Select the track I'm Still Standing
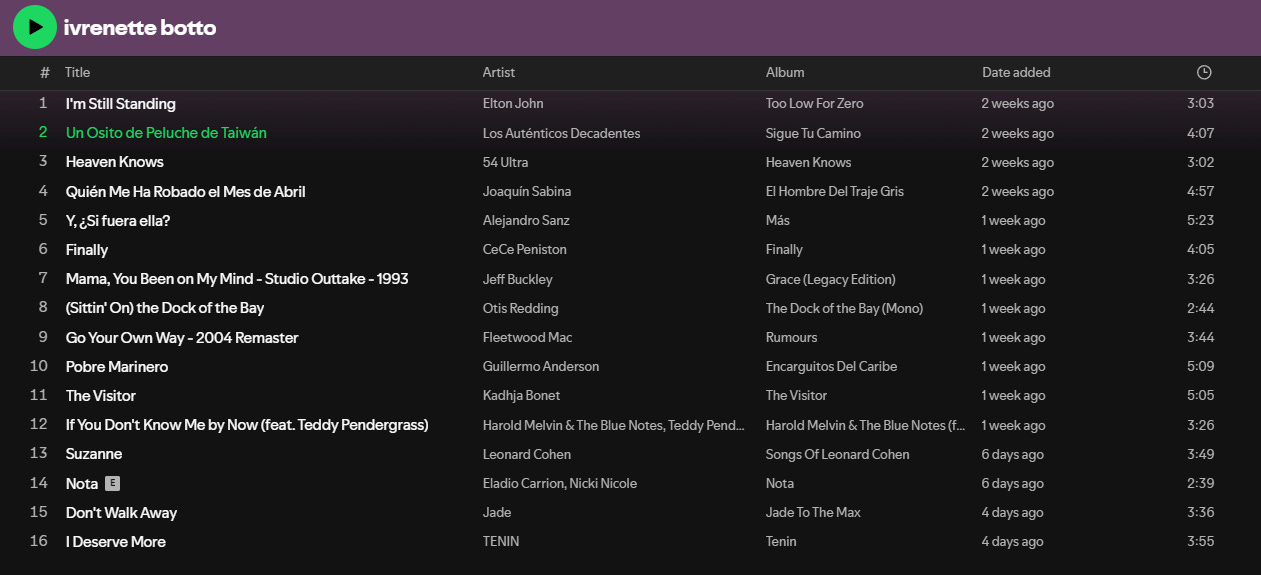This screenshot has width=1261, height=575. (x=121, y=104)
